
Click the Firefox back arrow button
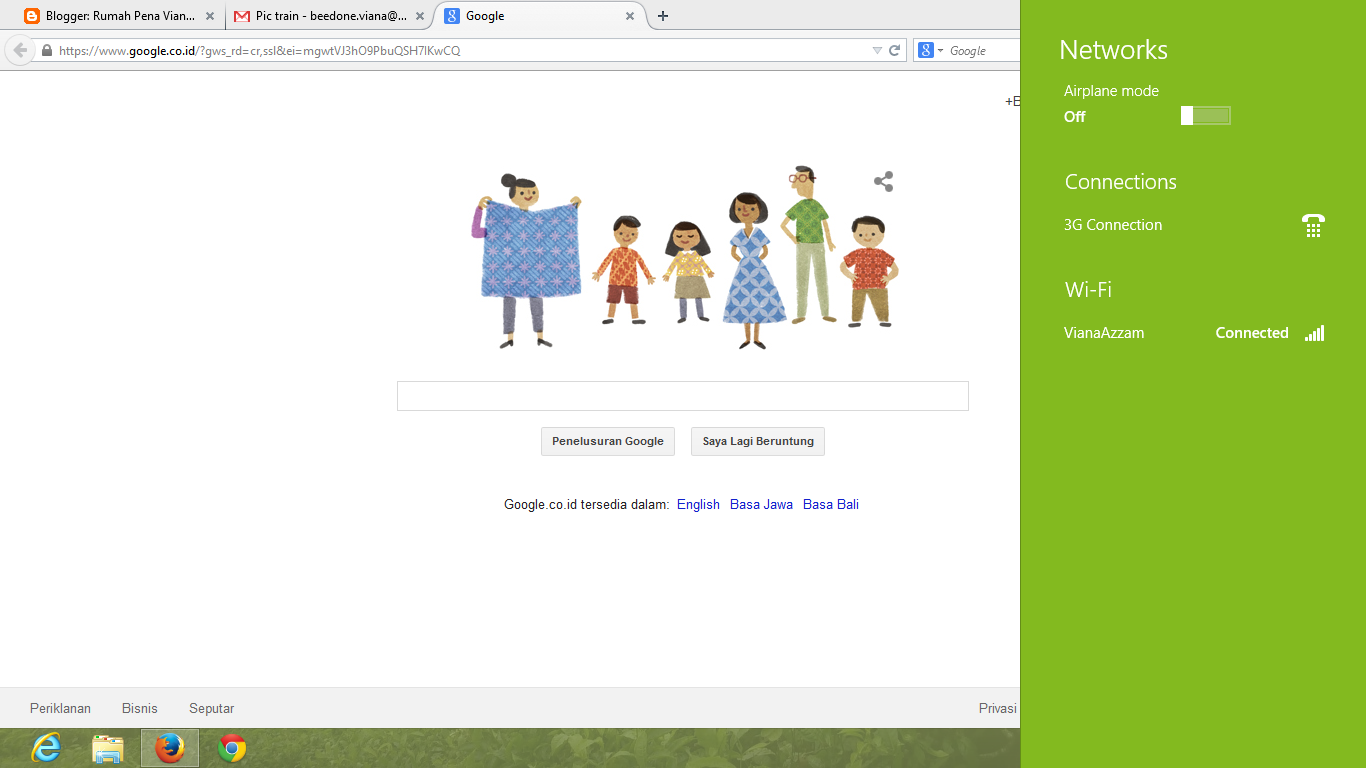click(19, 50)
